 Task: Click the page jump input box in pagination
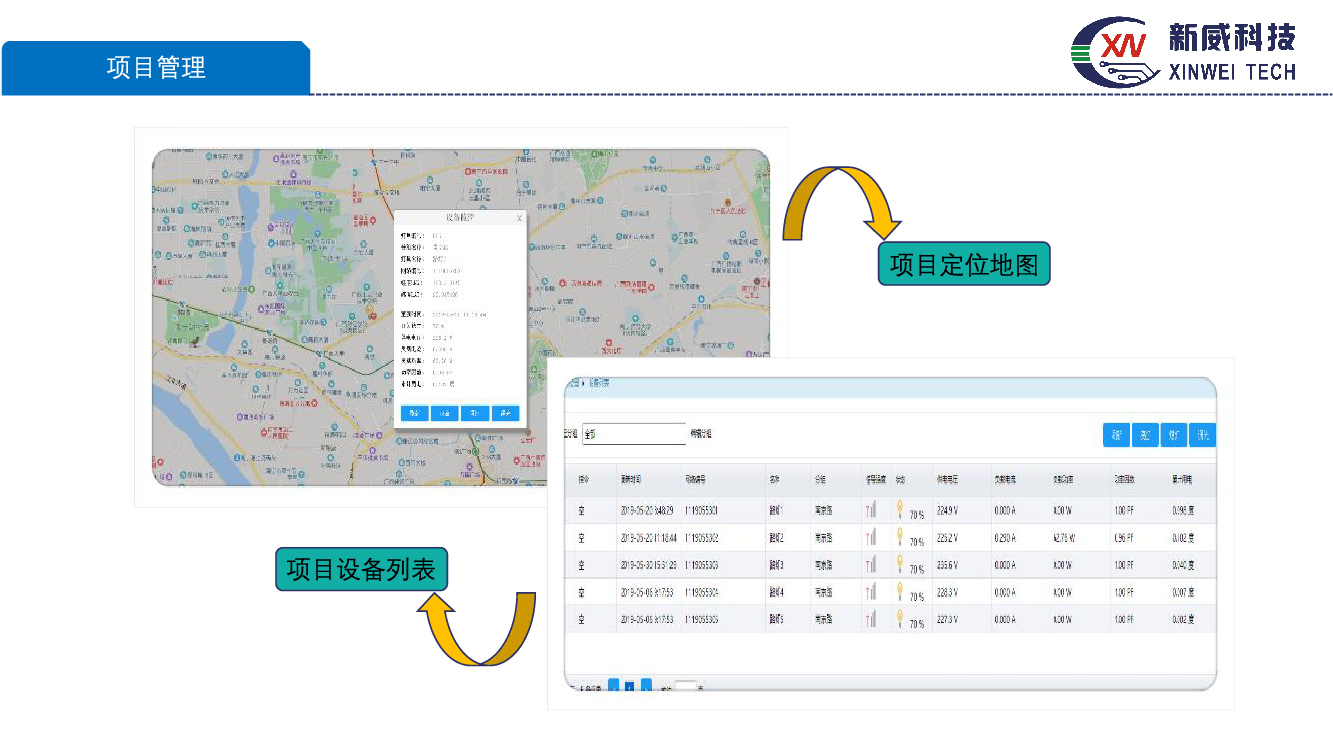[x=685, y=687]
